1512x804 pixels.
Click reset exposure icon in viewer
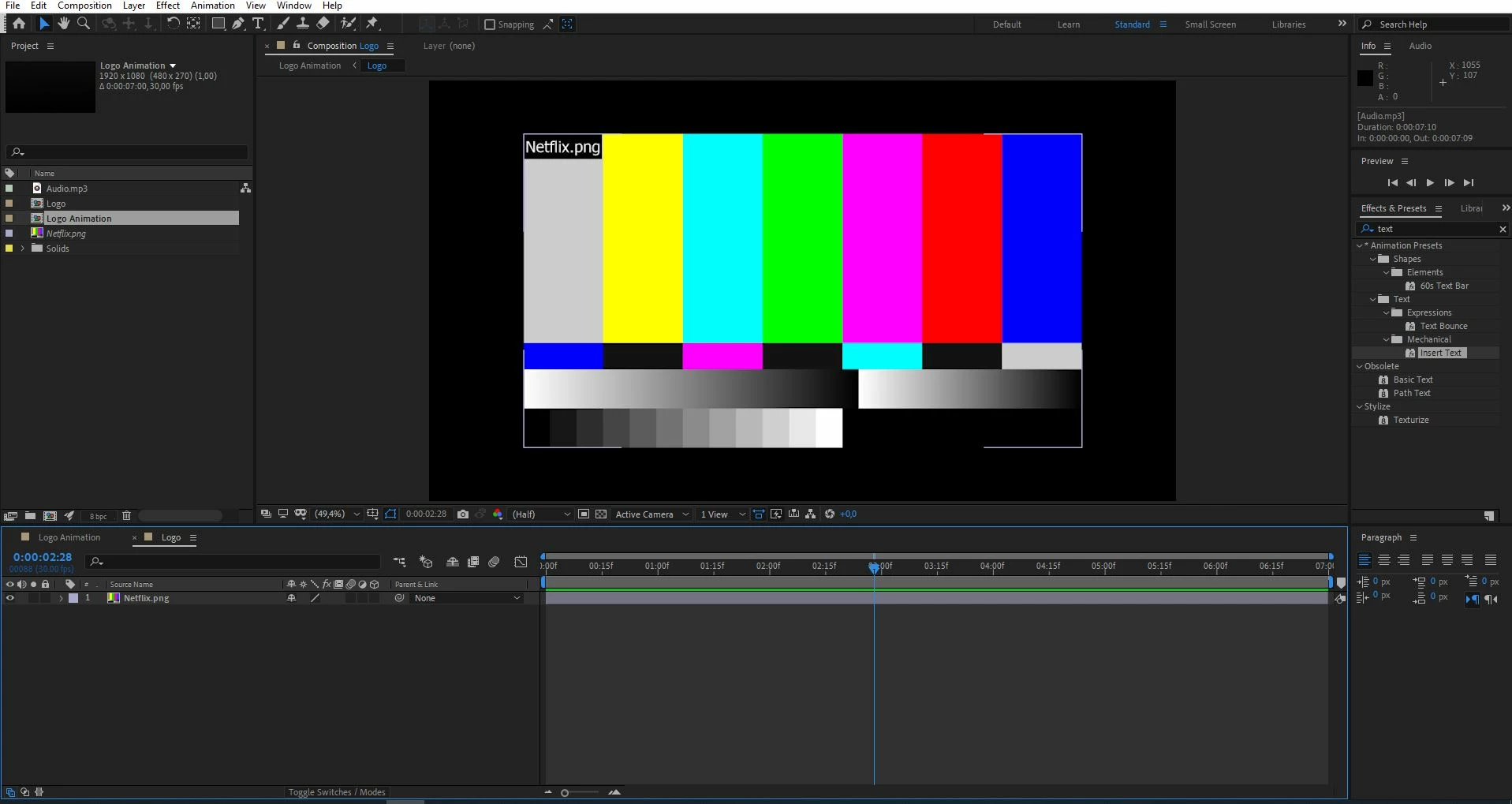click(x=830, y=514)
